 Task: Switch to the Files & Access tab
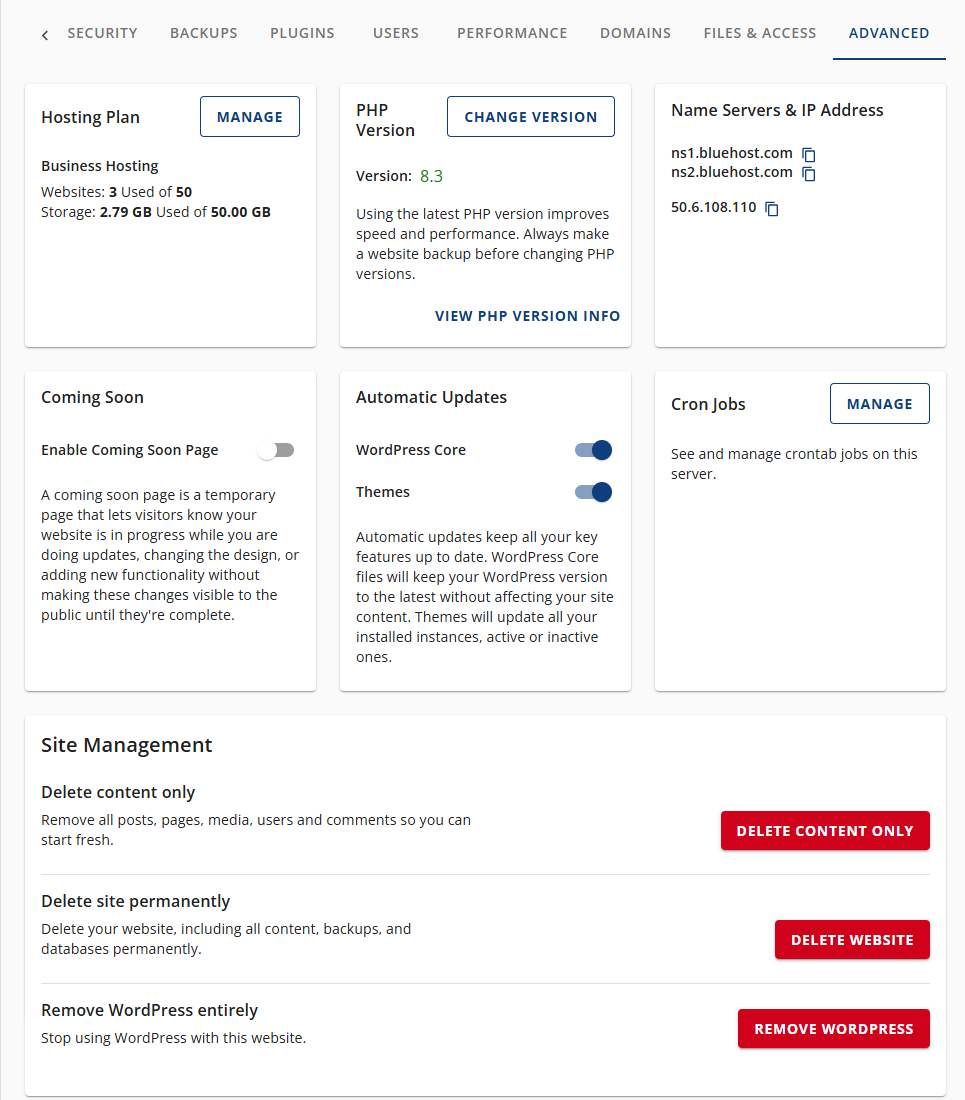pos(759,33)
